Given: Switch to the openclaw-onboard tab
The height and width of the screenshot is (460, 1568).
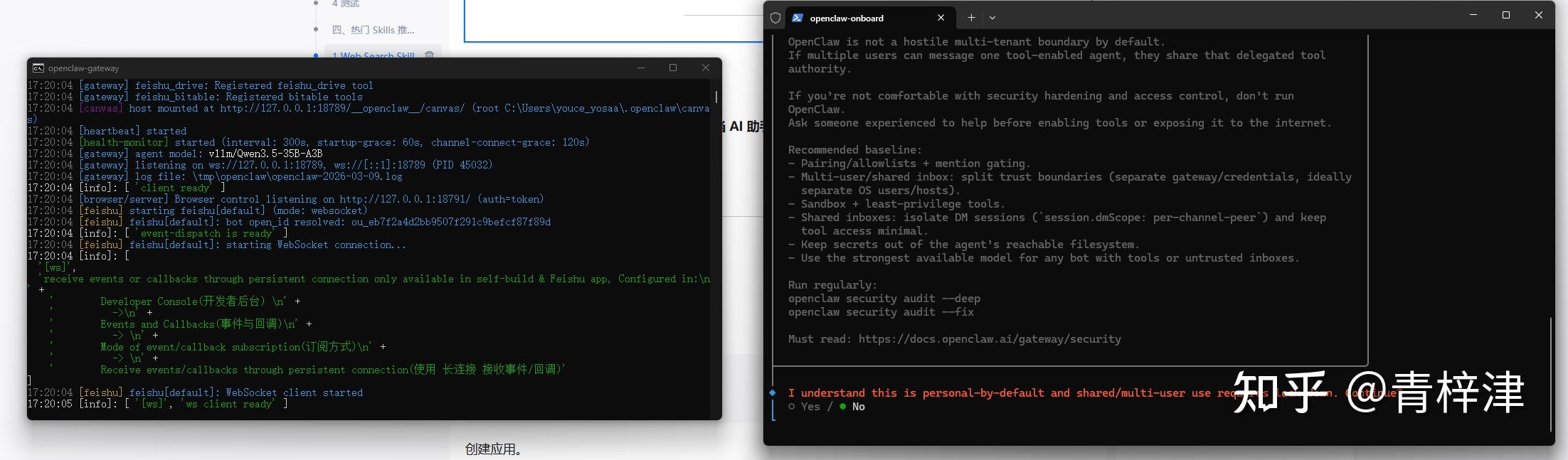Looking at the screenshot, I should pyautogui.click(x=847, y=18).
